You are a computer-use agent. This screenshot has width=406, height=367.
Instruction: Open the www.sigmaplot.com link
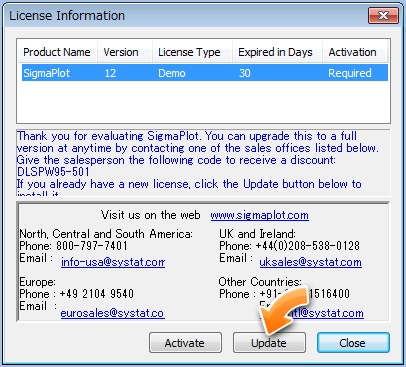tap(259, 215)
